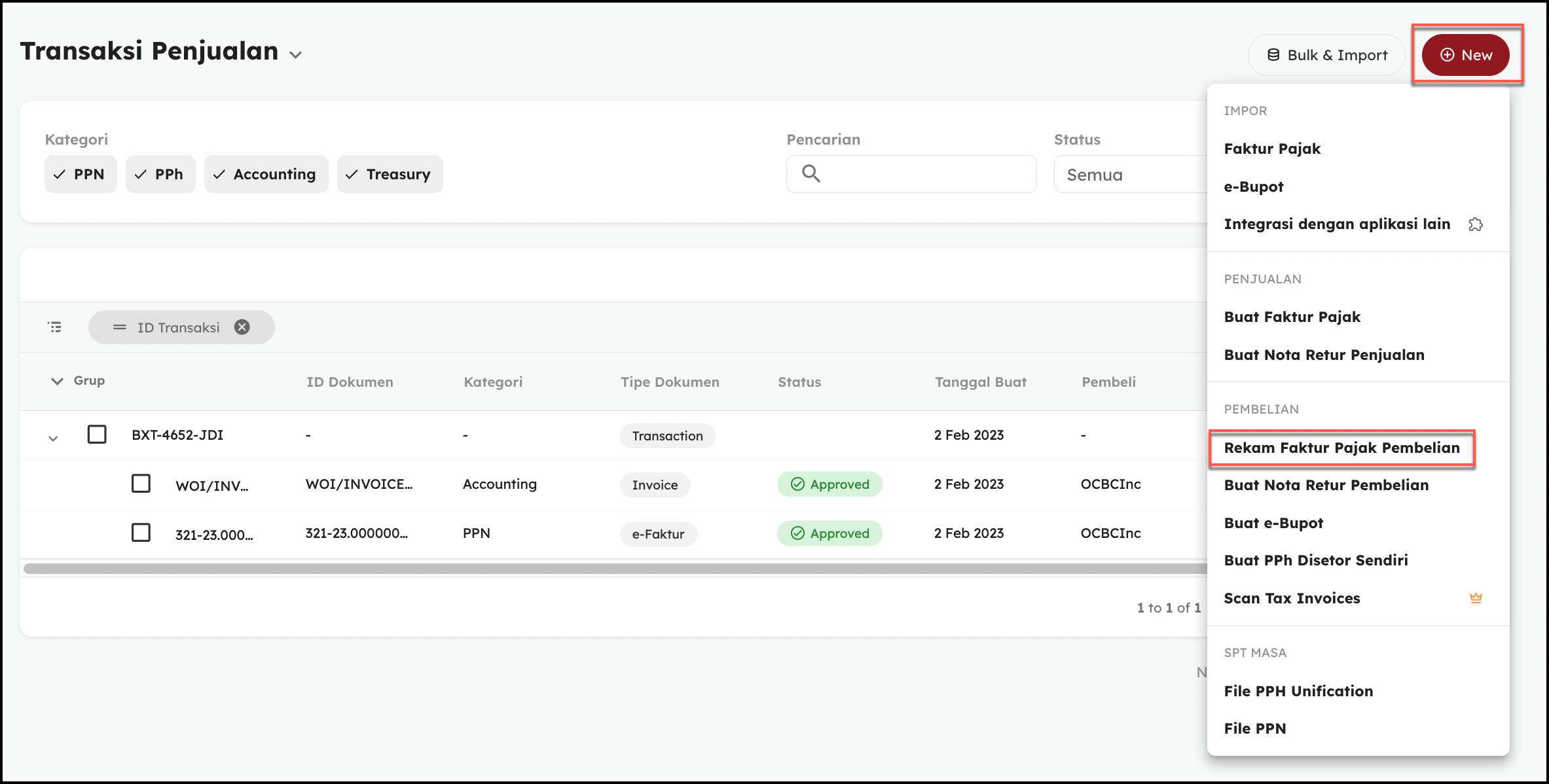Toggle the PPh category filter

click(x=160, y=174)
